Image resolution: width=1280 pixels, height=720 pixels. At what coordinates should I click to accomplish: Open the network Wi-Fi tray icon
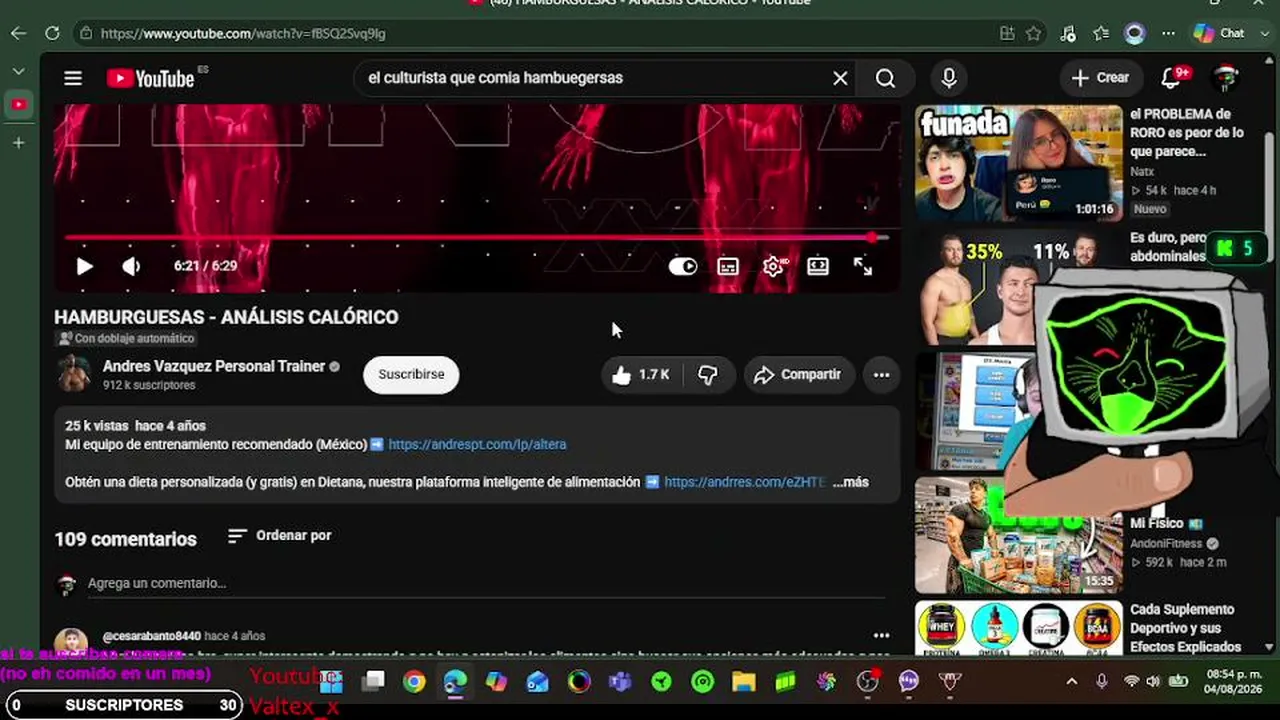[1131, 682]
